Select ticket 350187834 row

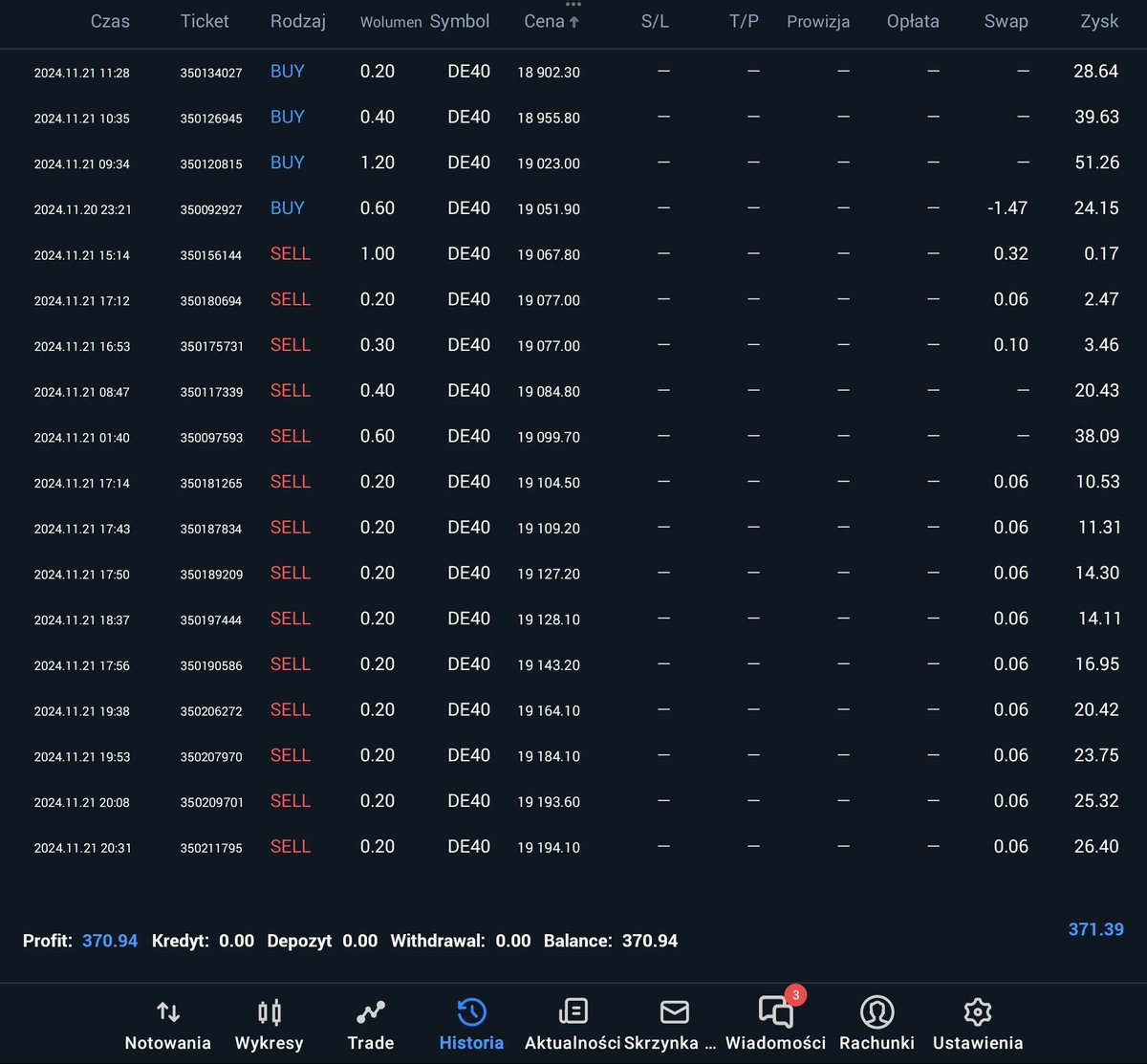pyautogui.click(x=573, y=528)
